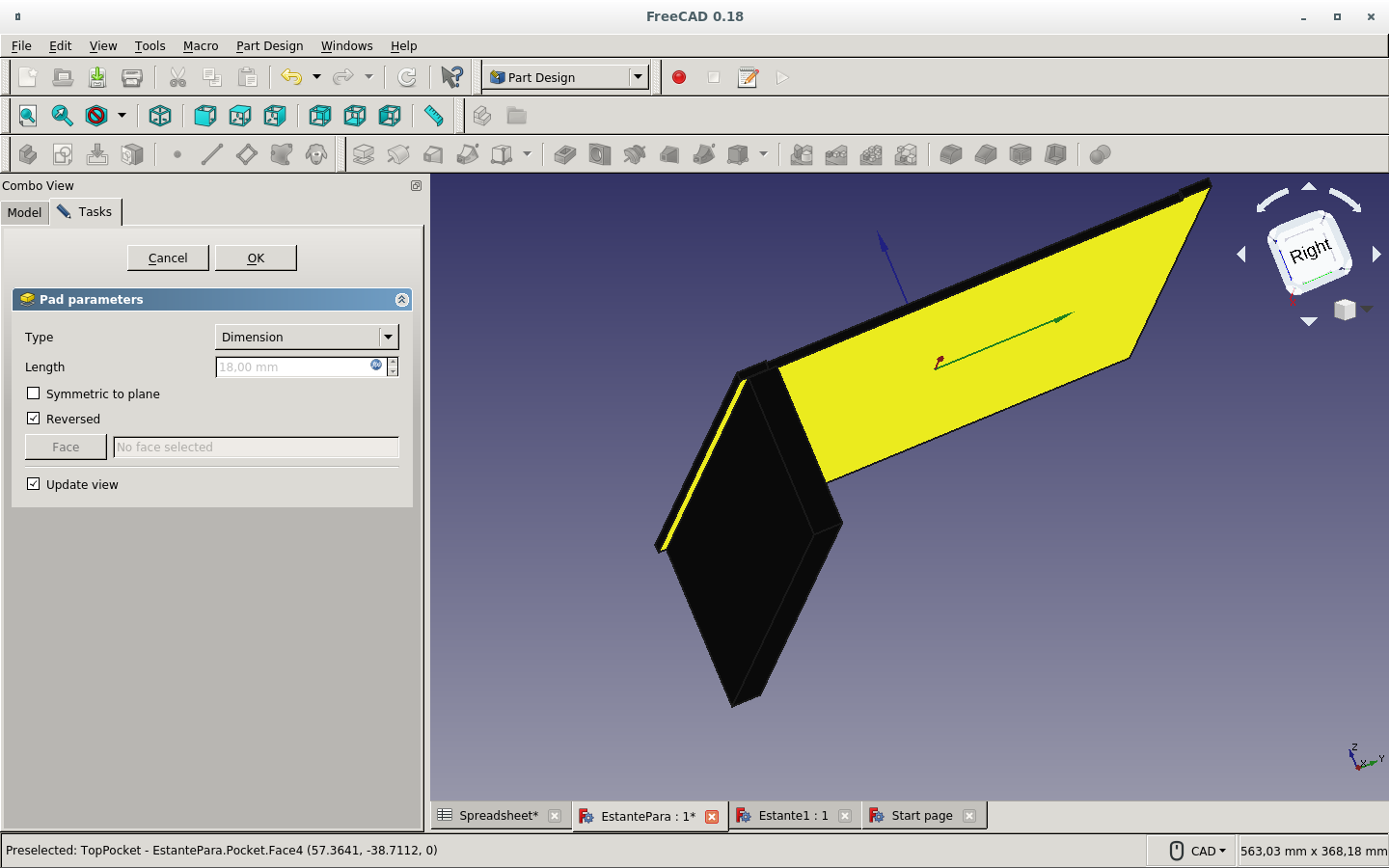The width and height of the screenshot is (1389, 868).
Task: Float the Combo View panel
Action: coord(416,185)
